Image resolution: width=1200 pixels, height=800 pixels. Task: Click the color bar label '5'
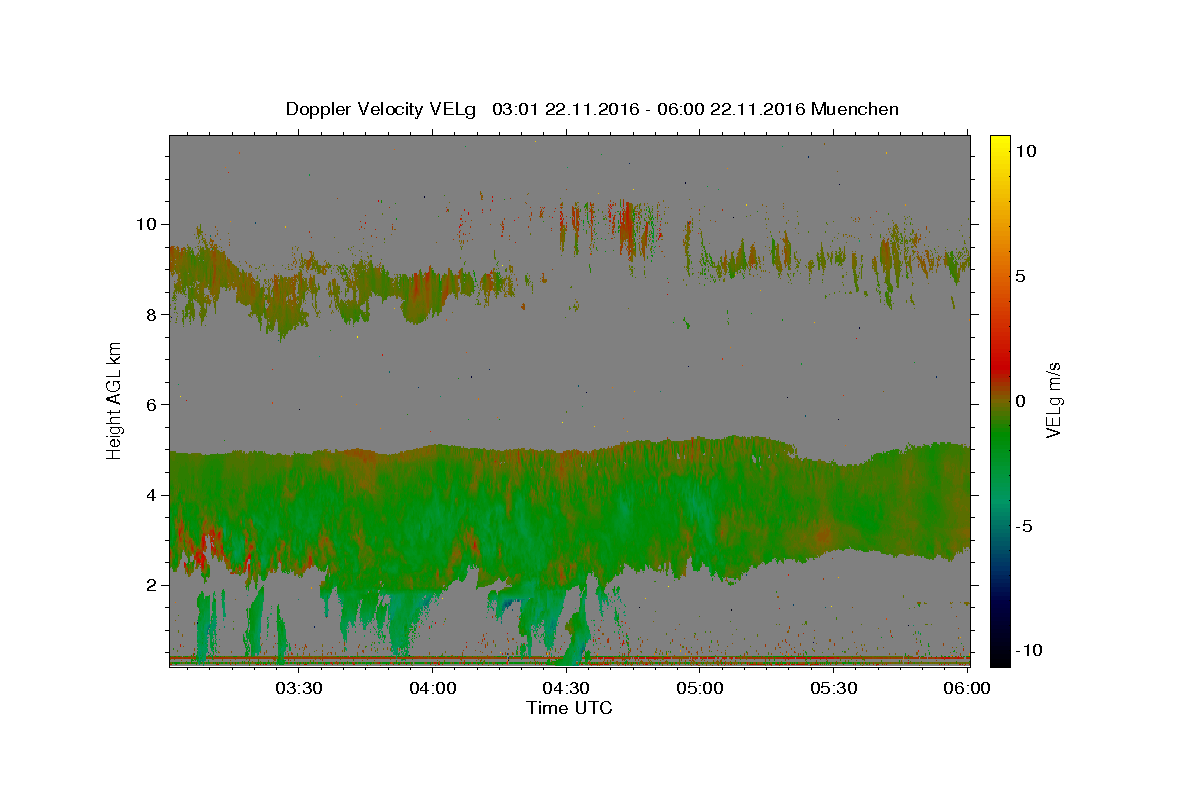pos(1021,276)
